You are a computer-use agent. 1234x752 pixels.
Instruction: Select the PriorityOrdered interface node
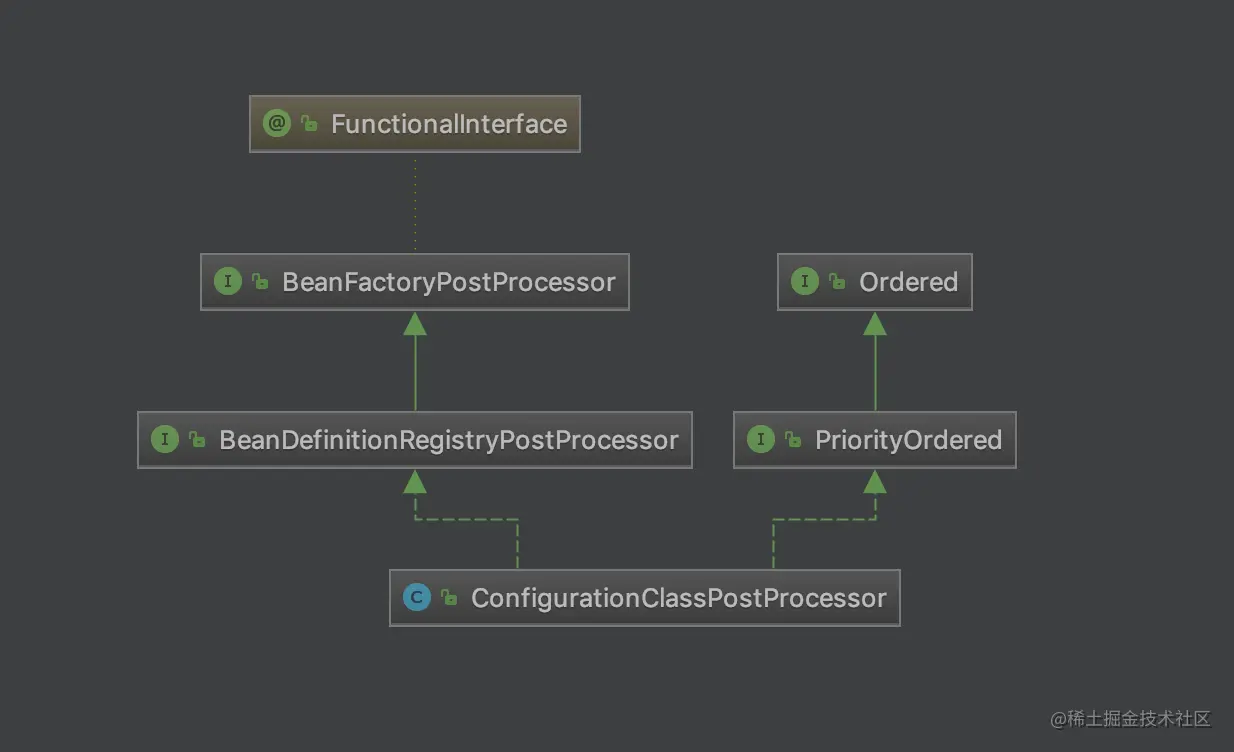pyautogui.click(x=875, y=440)
